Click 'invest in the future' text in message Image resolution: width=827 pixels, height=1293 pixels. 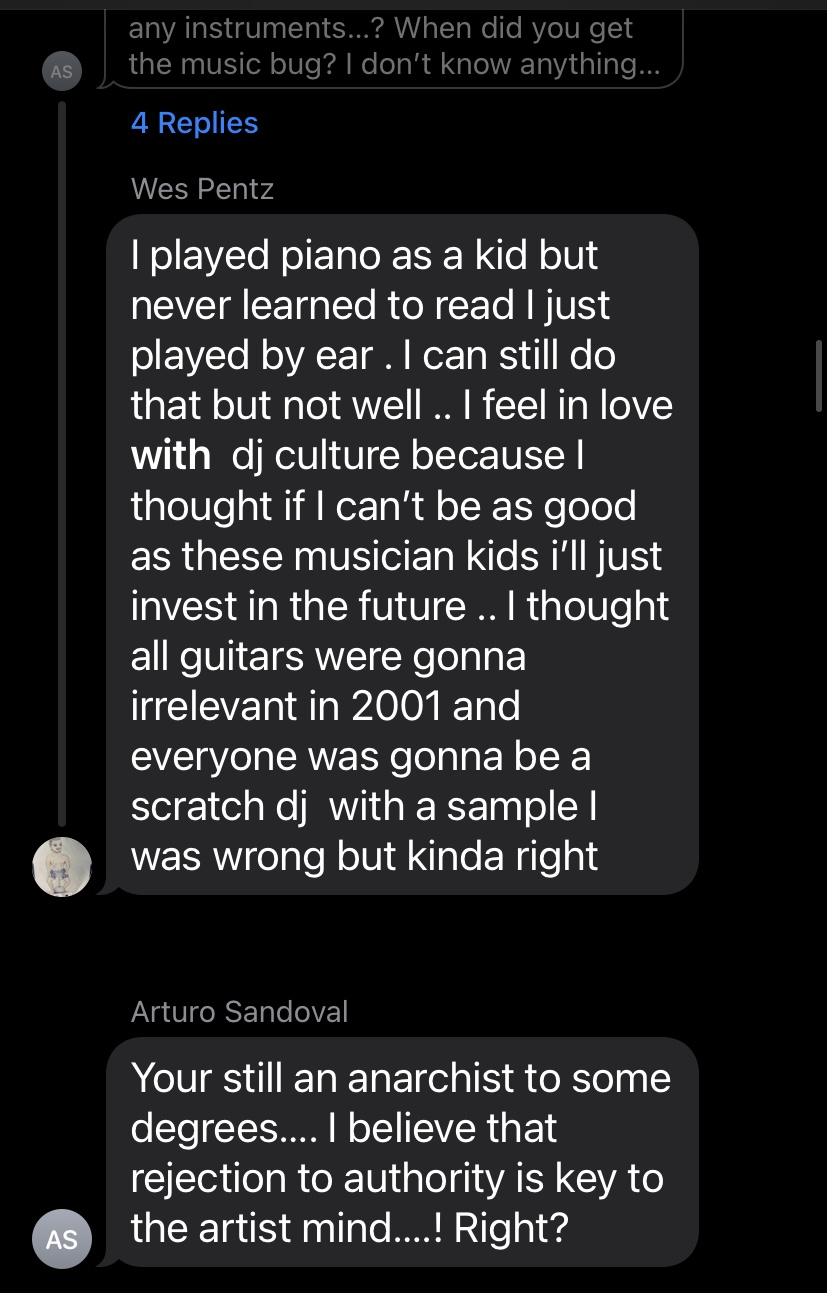pos(298,606)
